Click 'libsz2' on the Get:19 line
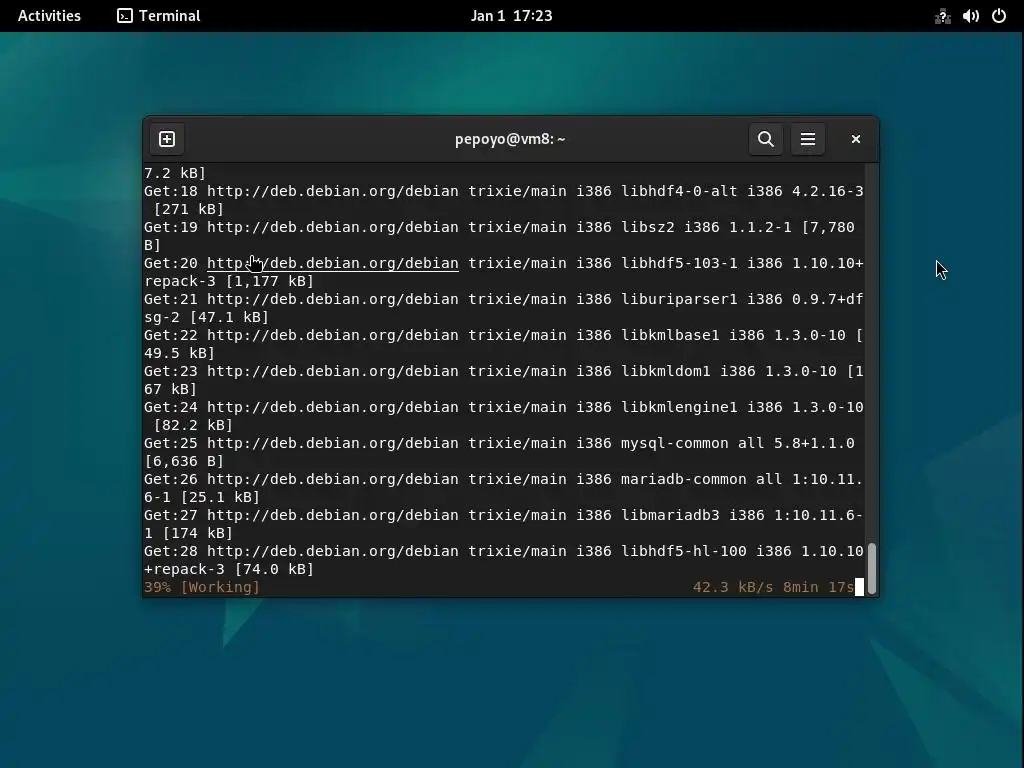This screenshot has height=768, width=1024. click(x=648, y=227)
